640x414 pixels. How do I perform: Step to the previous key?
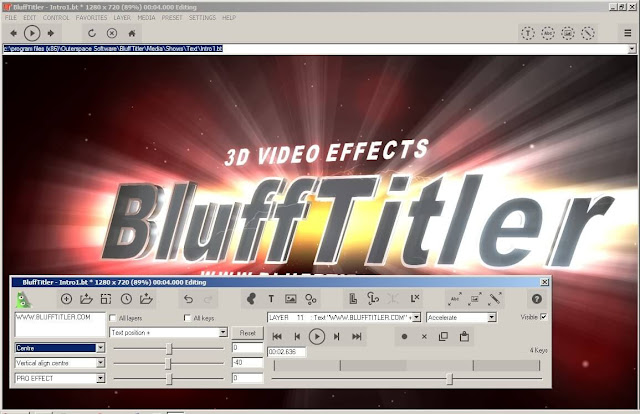pyautogui.click(x=297, y=336)
